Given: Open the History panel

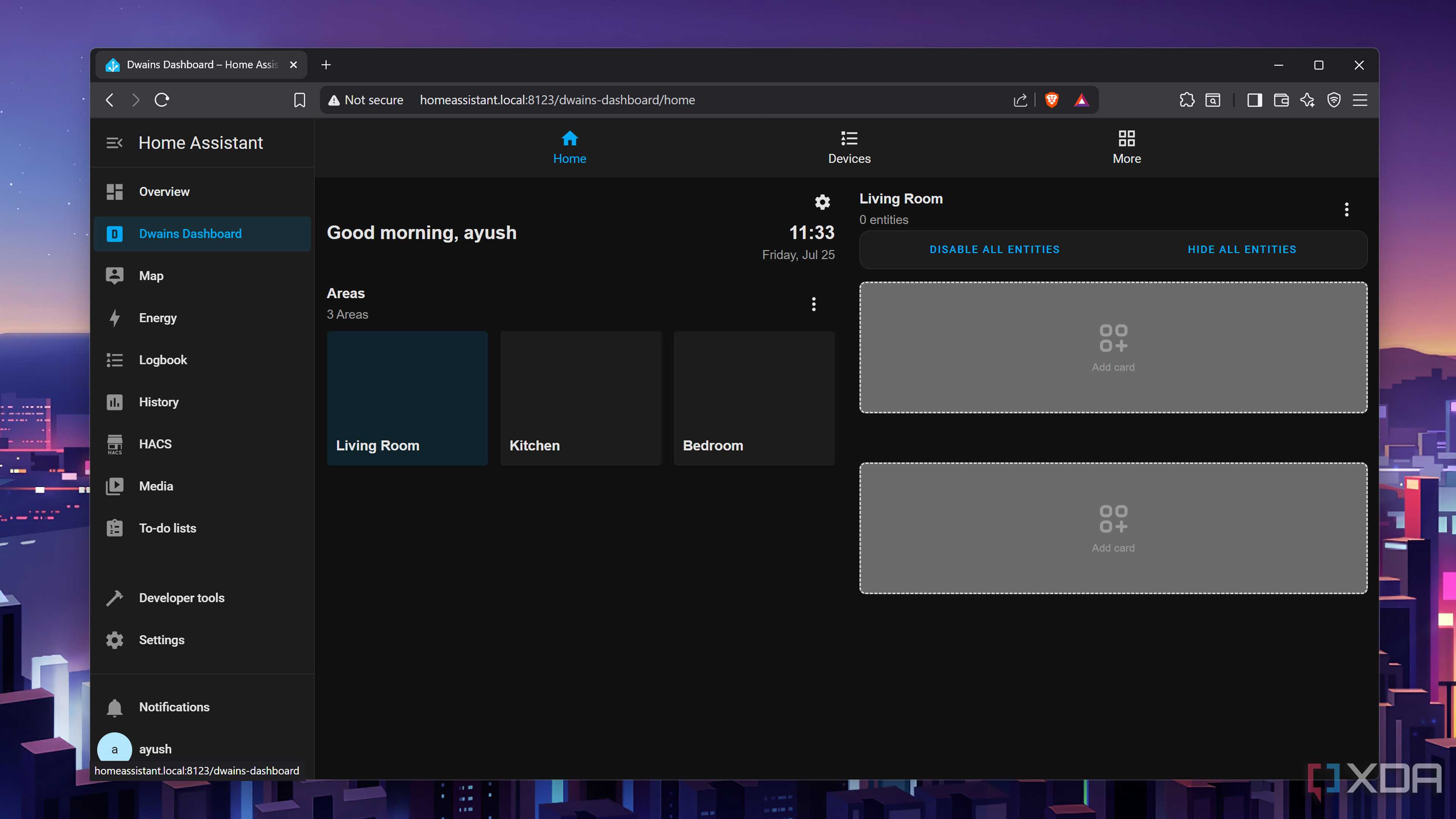Looking at the screenshot, I should click(x=202, y=402).
